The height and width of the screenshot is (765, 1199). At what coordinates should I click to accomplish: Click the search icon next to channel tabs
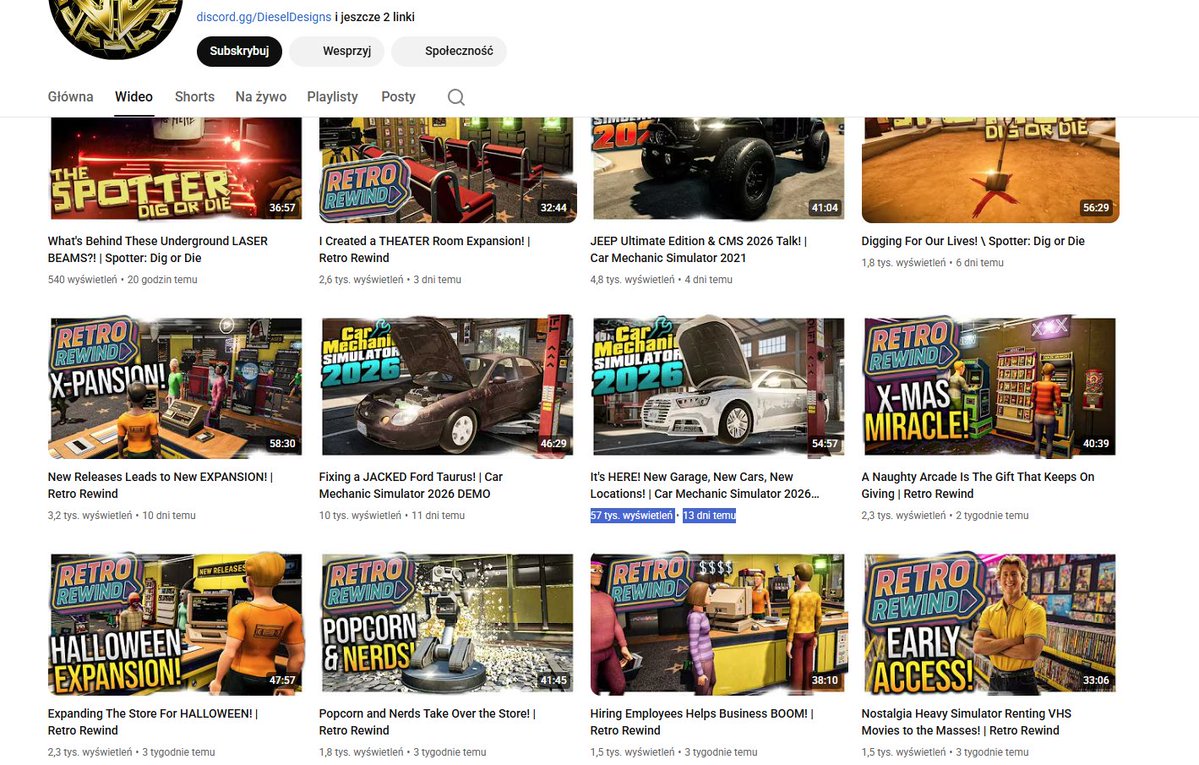[455, 96]
